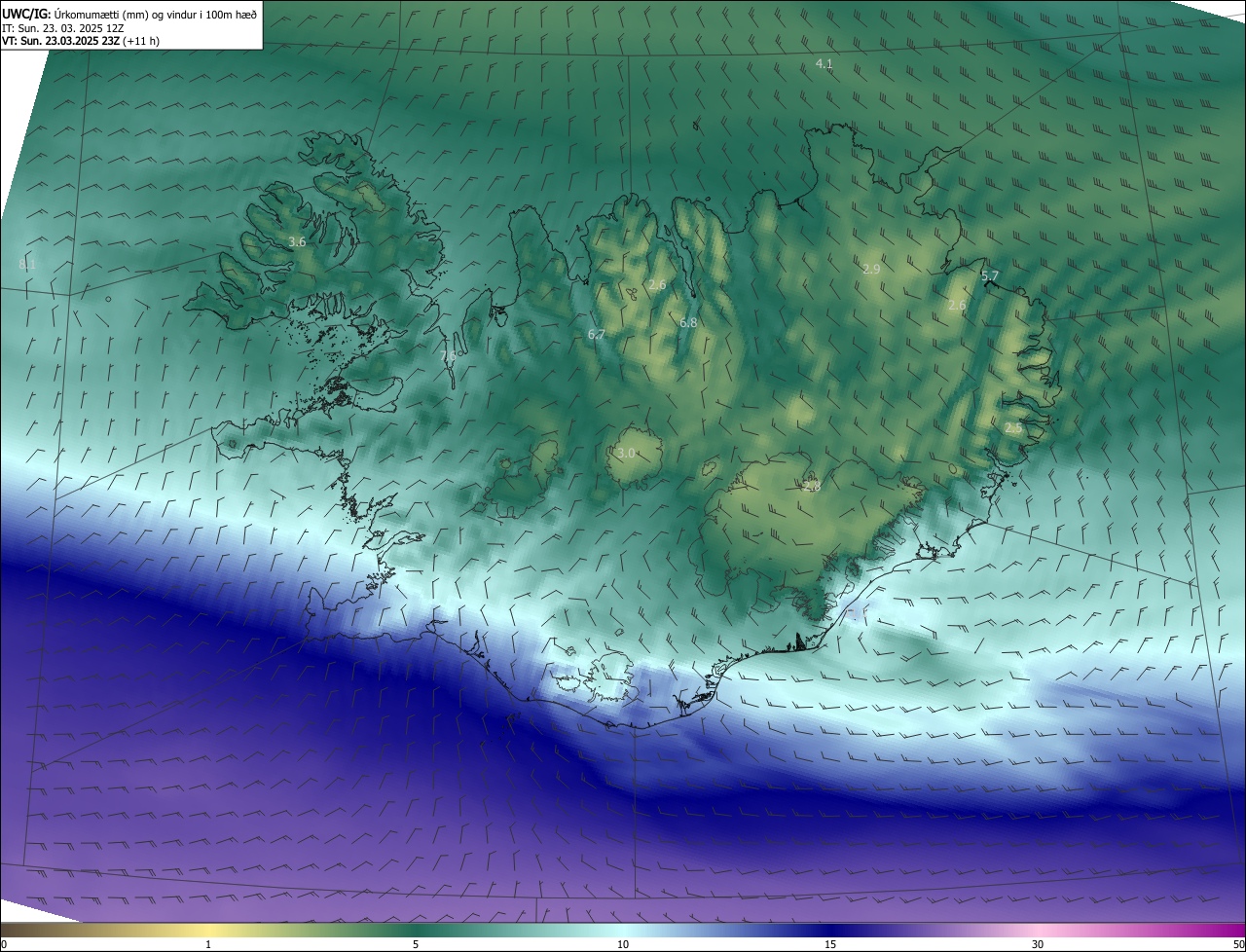
Task: Click the 5 tick on the color scale
Action: pyautogui.click(x=416, y=944)
